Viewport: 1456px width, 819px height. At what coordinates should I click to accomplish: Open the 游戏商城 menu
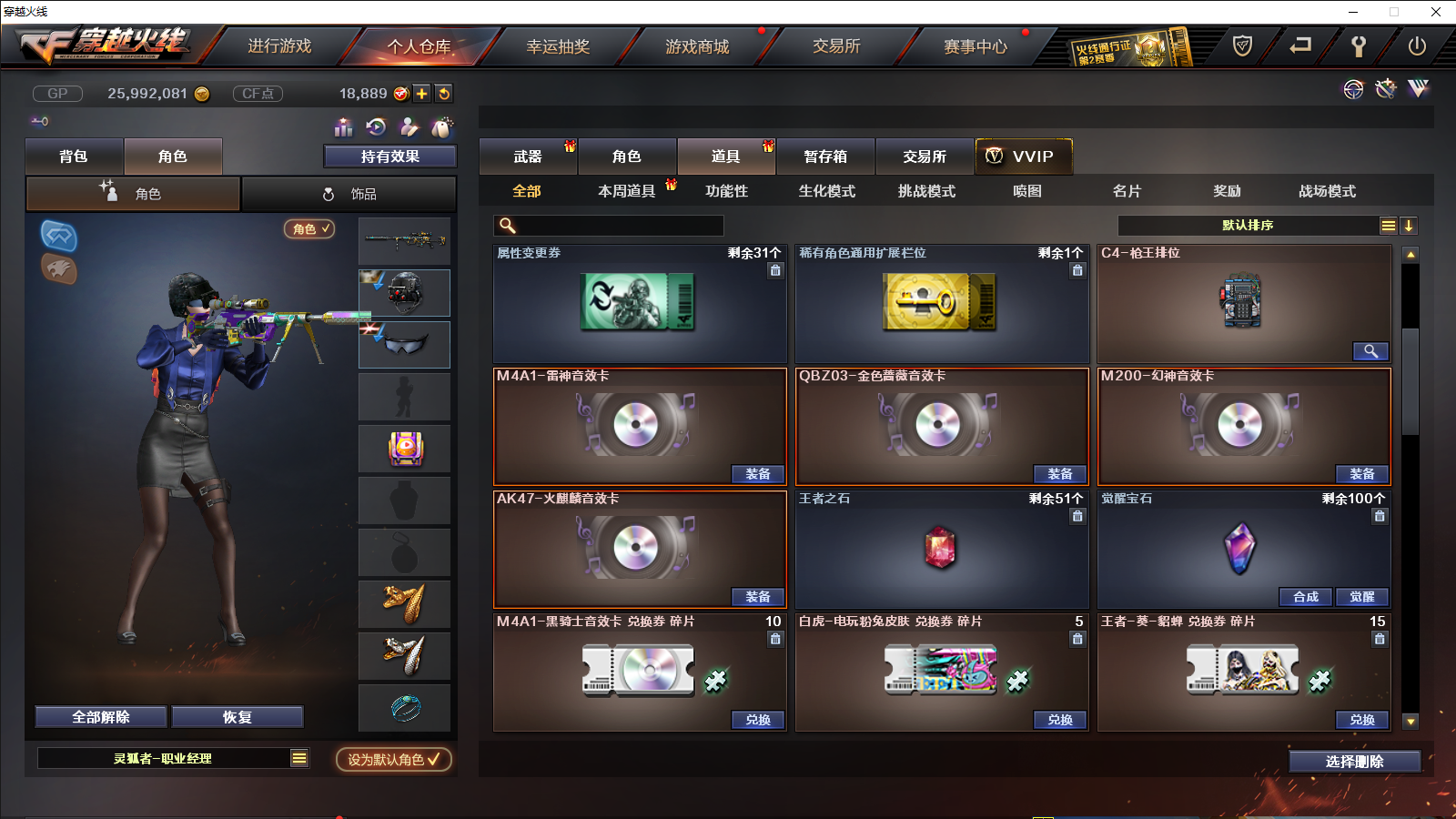coord(697,46)
